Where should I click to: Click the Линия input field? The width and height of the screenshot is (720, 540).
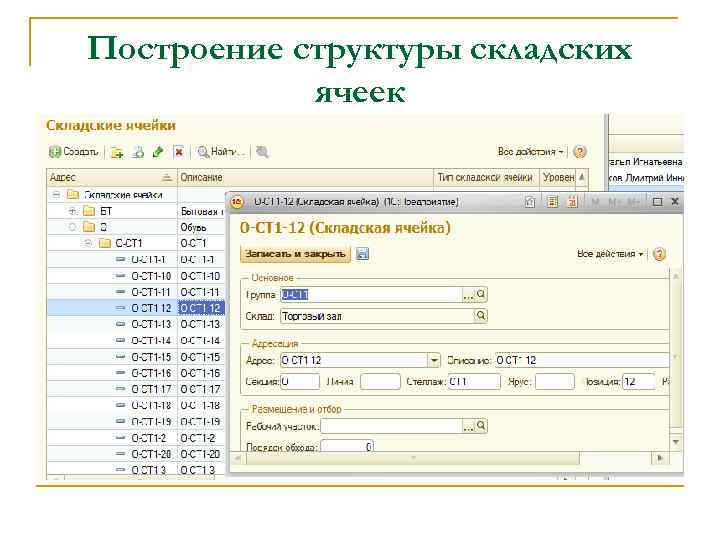click(380, 382)
